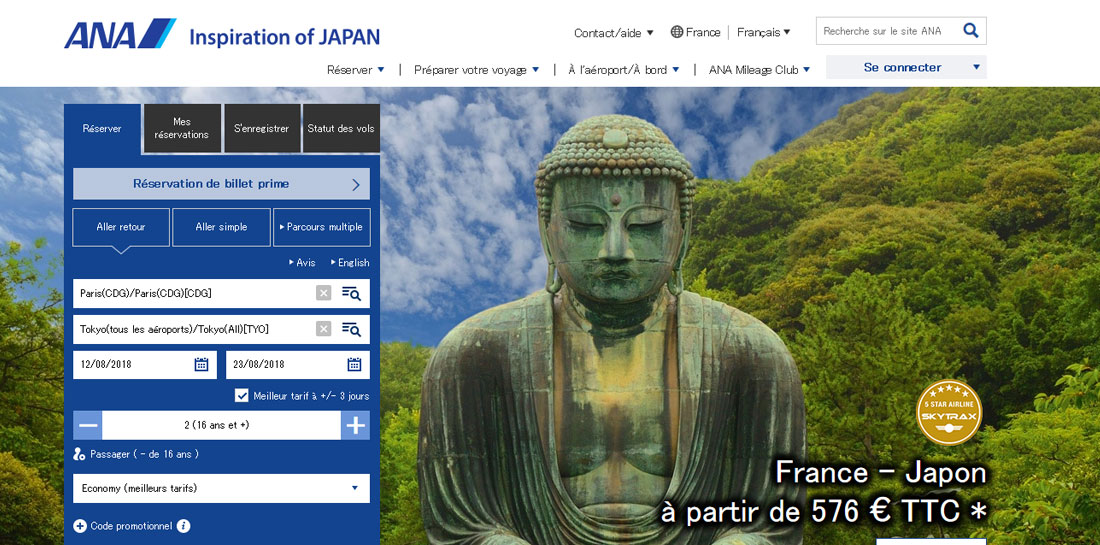This screenshot has width=1100, height=545.
Task: Open the Economy class dropdown
Action: pyautogui.click(x=221, y=488)
